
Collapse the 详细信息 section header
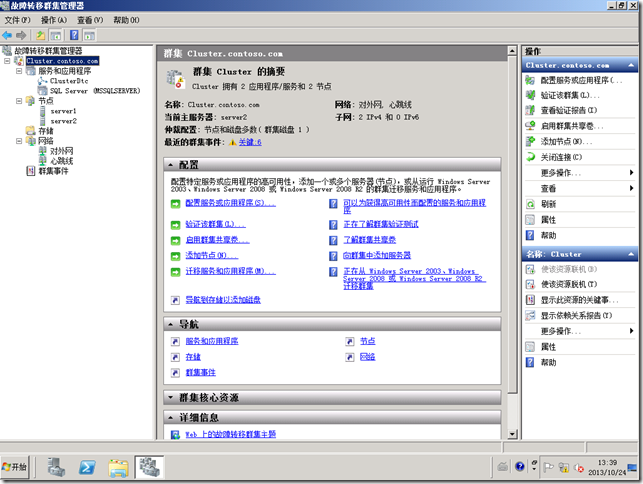pyautogui.click(x=332, y=418)
